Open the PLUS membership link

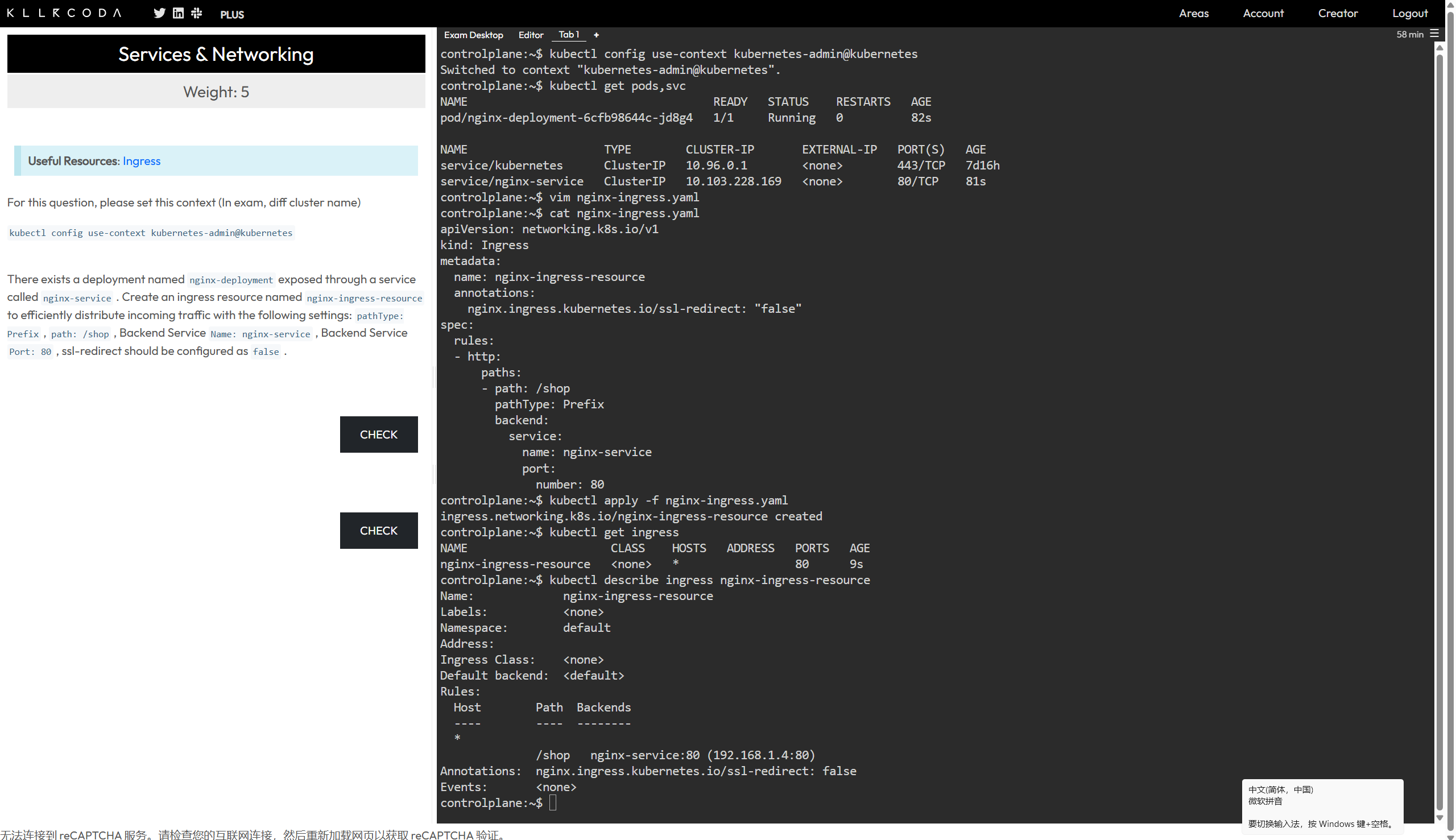tap(232, 14)
